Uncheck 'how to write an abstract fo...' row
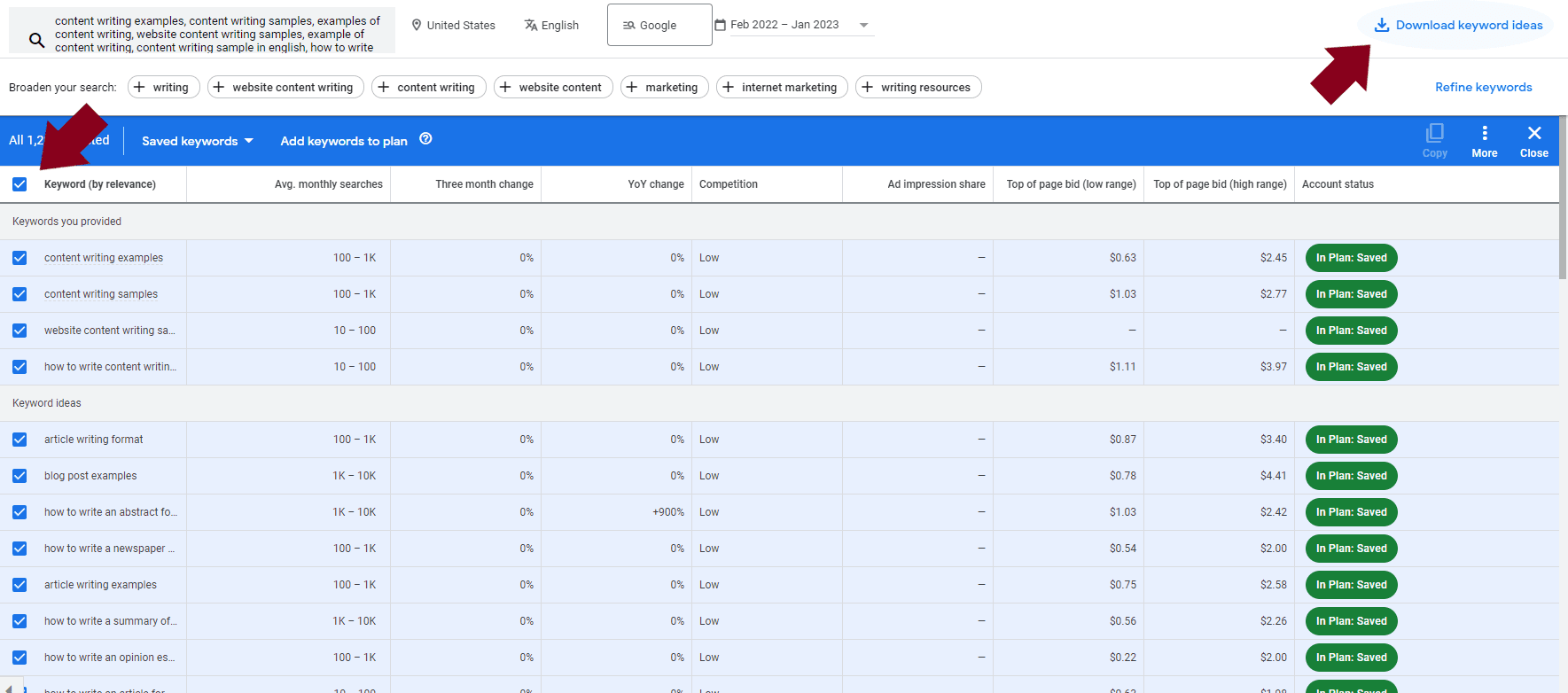The height and width of the screenshot is (693, 1568). click(20, 512)
